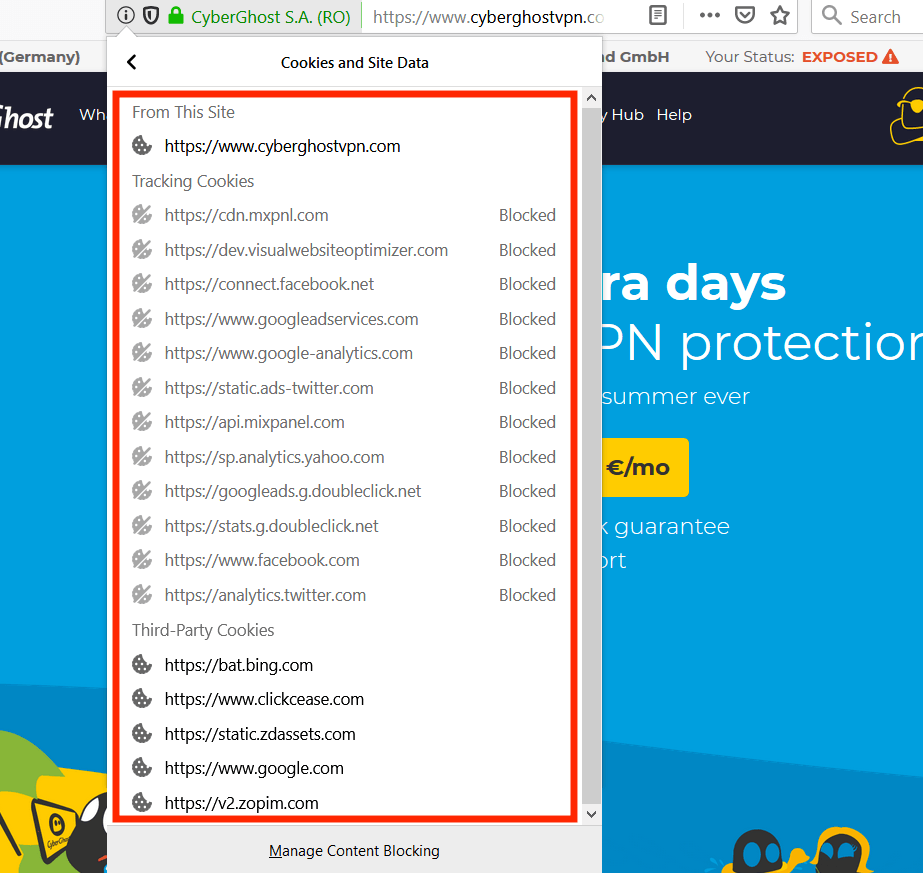Click scrollbar down arrow in cookies panel
Viewport: 923px width, 873px height.
[592, 814]
